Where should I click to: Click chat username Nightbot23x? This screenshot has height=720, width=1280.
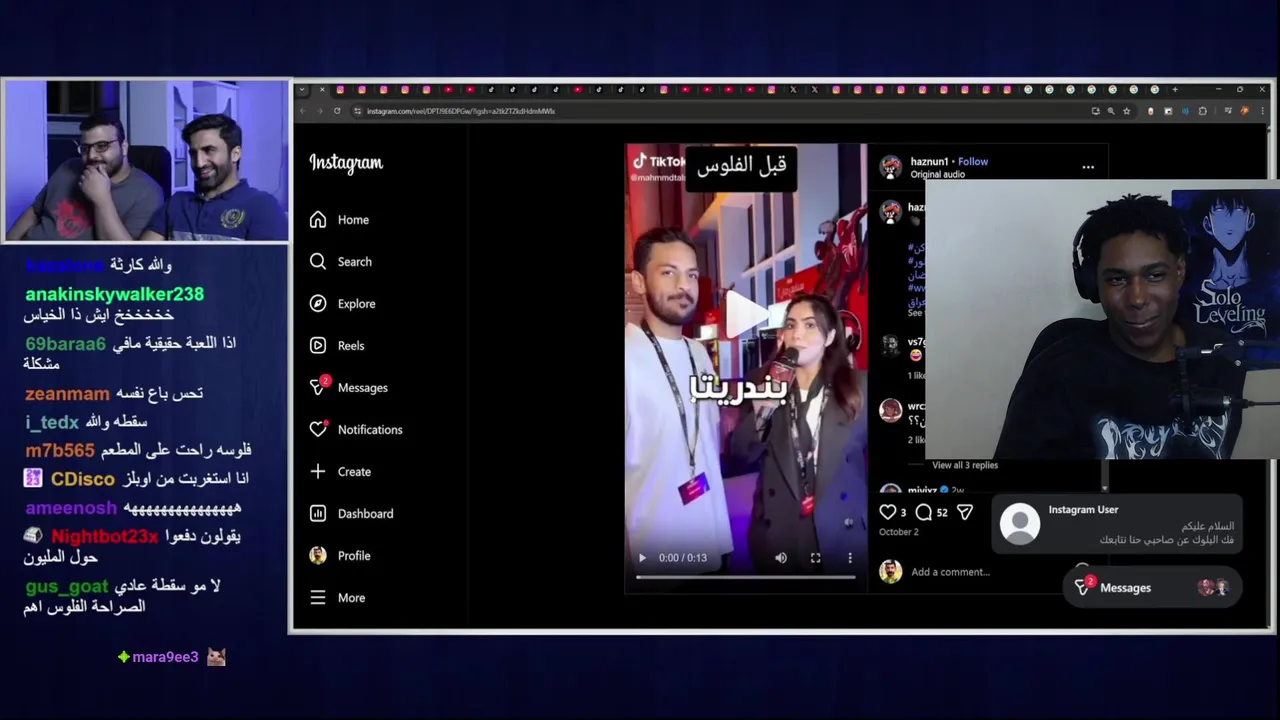[105, 537]
